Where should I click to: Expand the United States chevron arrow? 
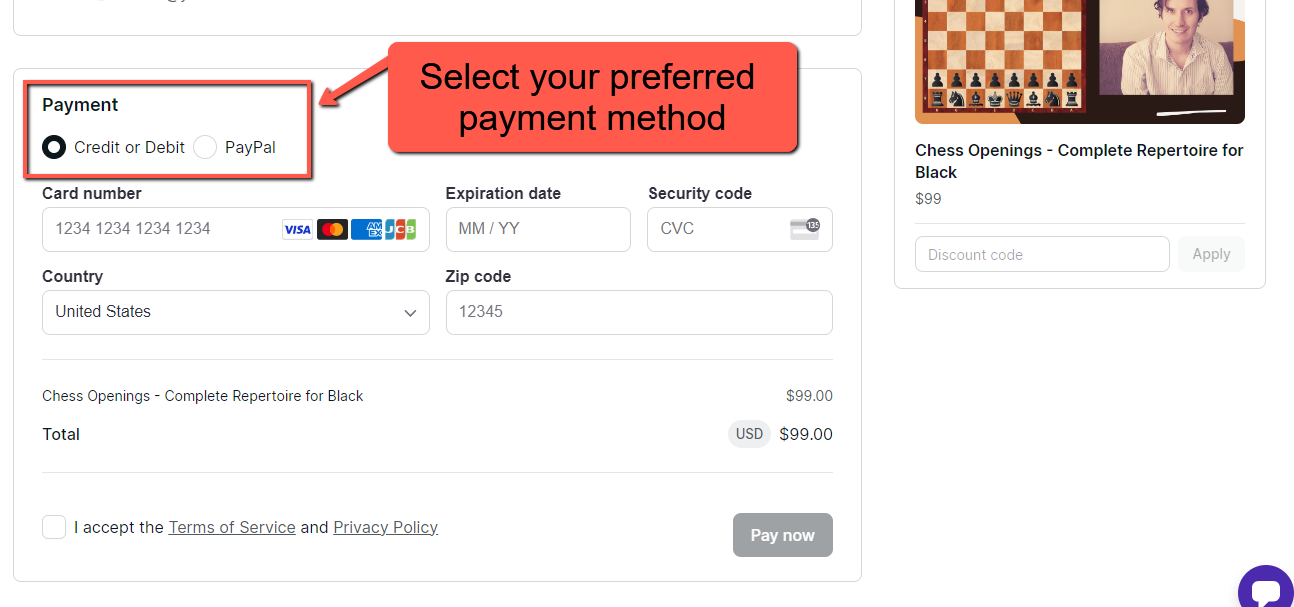(x=410, y=313)
